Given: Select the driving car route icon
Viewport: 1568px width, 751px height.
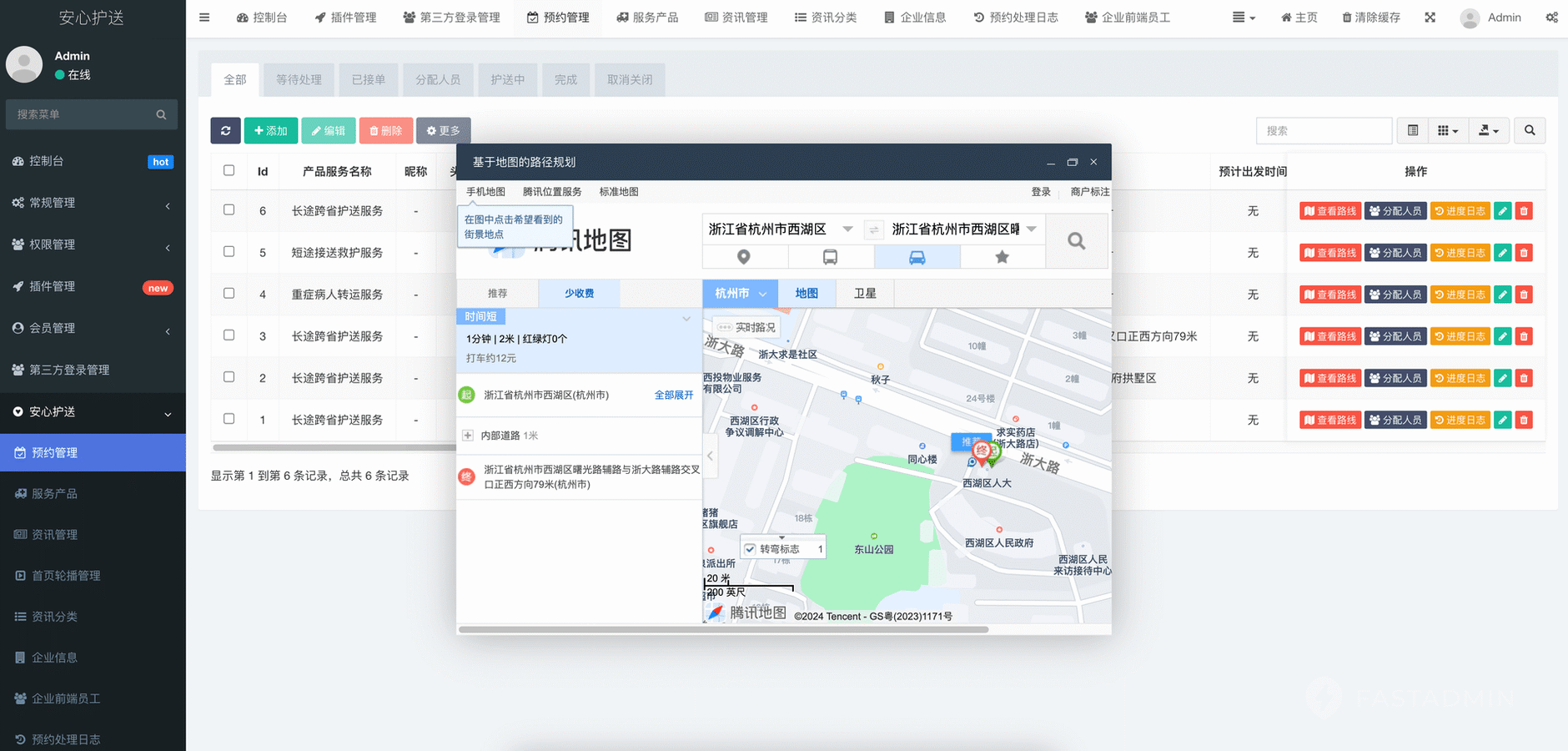Looking at the screenshot, I should (917, 257).
